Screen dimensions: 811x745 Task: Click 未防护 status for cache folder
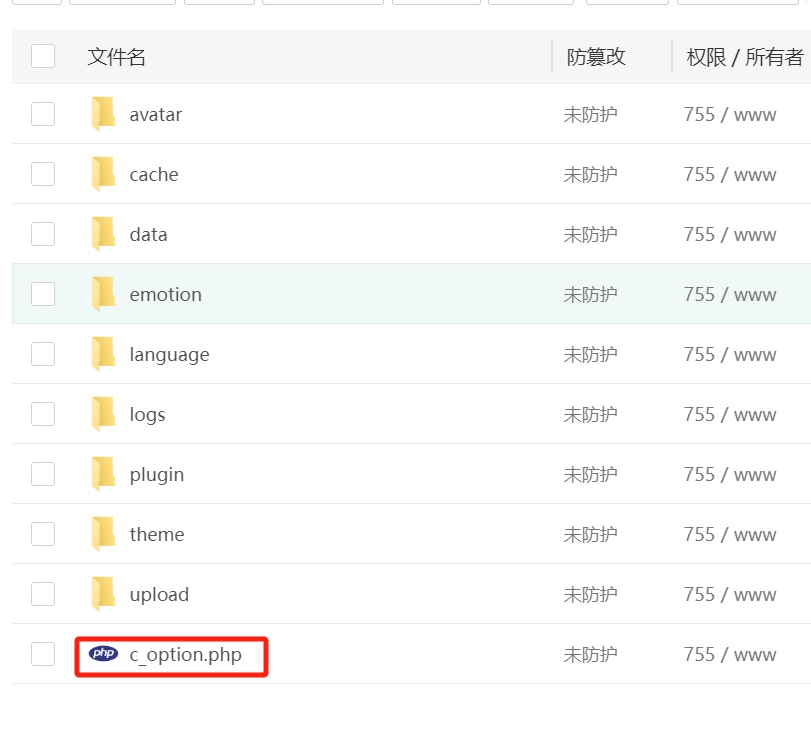[590, 175]
